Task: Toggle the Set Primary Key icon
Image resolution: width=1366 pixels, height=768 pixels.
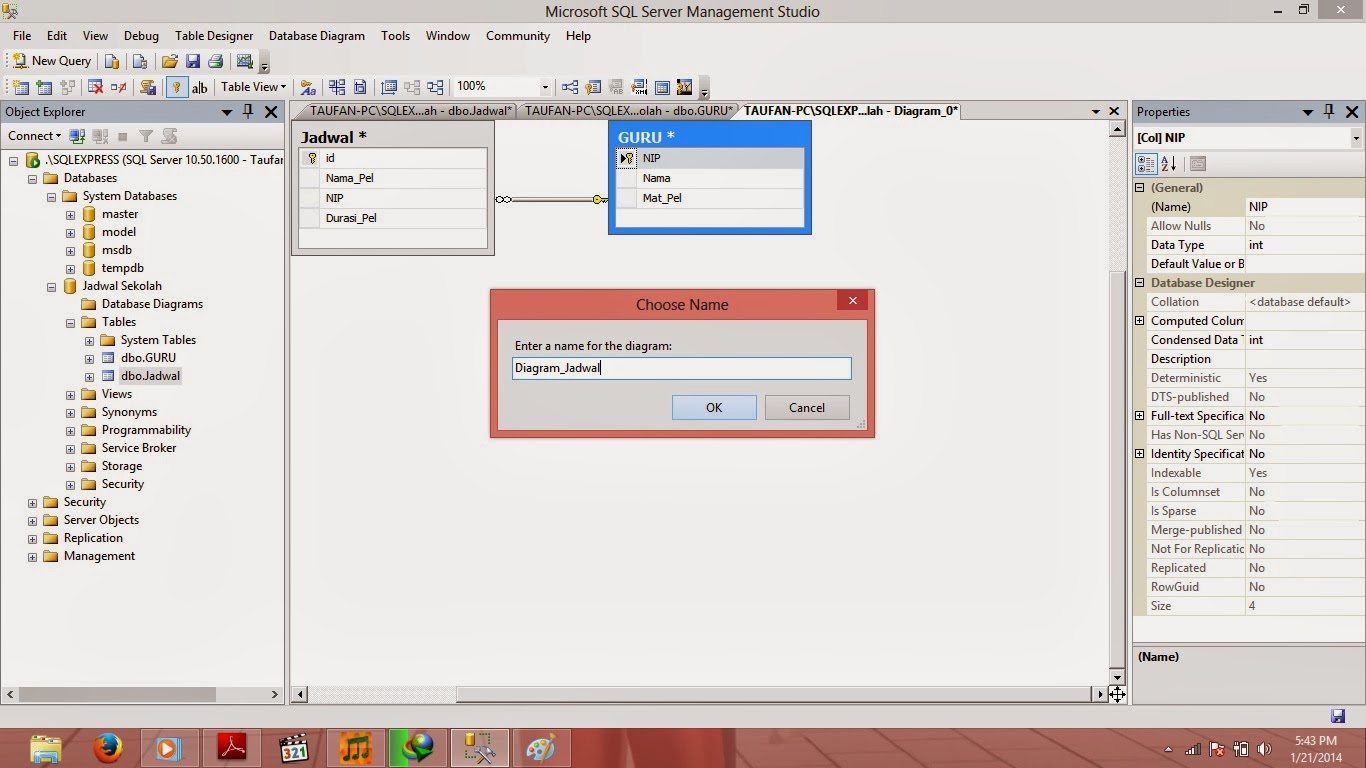Action: point(177,87)
